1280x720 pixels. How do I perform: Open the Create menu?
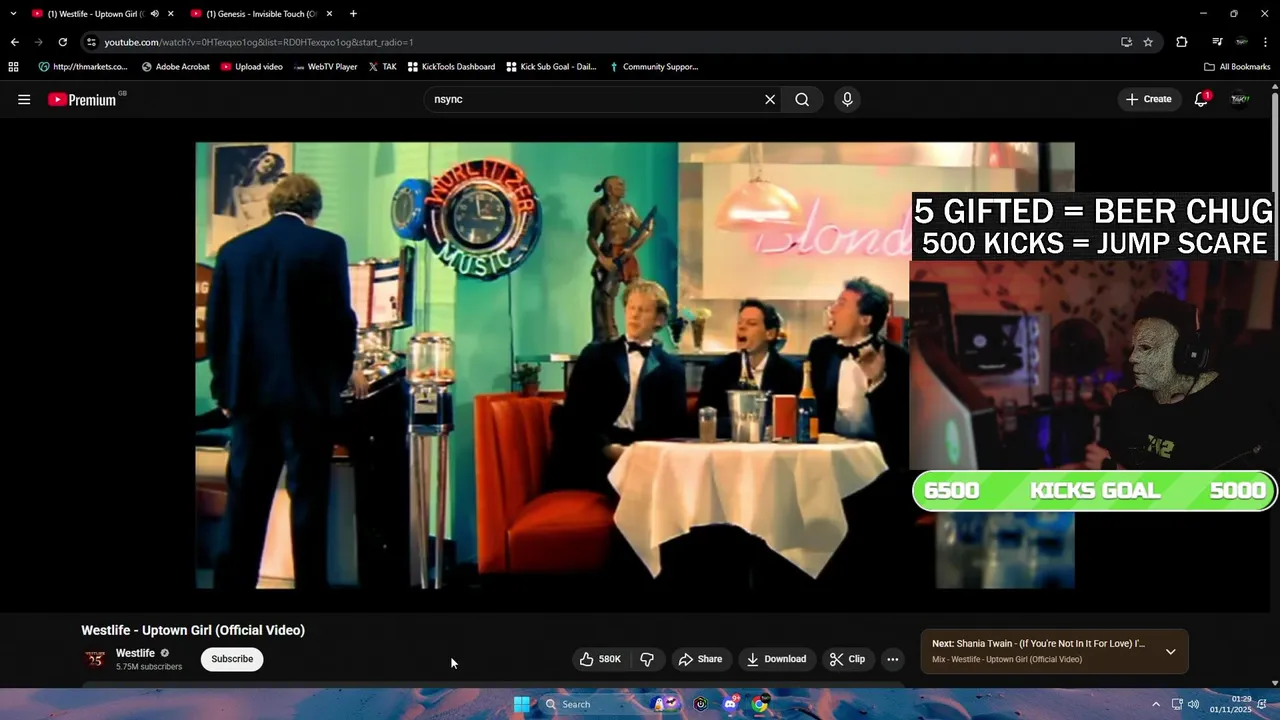pos(1148,99)
